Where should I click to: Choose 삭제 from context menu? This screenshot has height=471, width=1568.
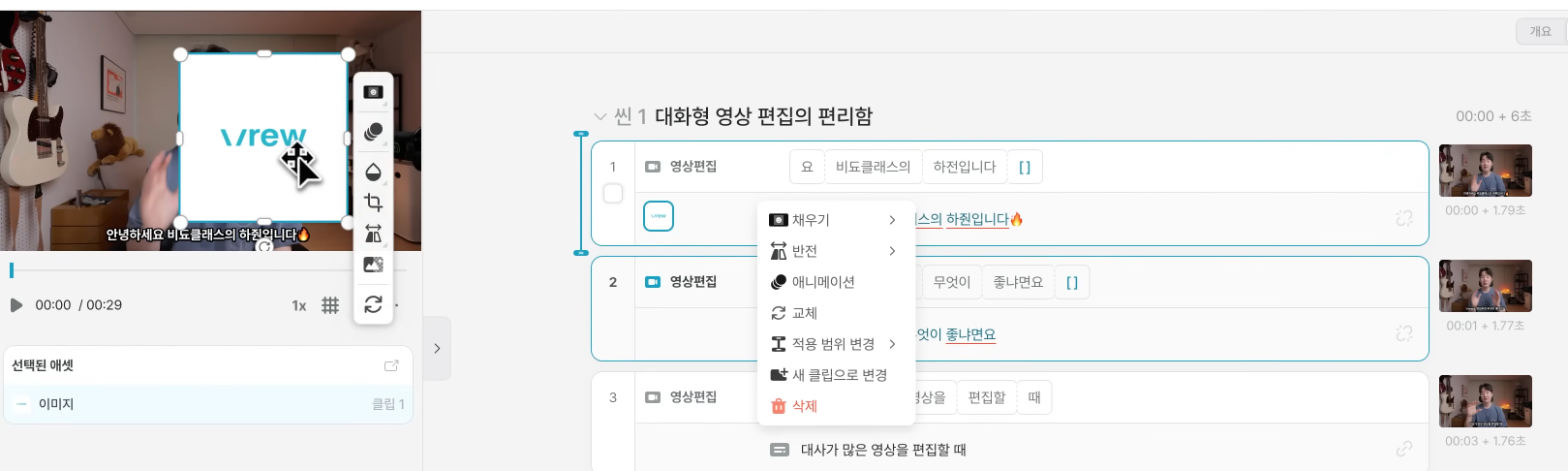[836, 406]
